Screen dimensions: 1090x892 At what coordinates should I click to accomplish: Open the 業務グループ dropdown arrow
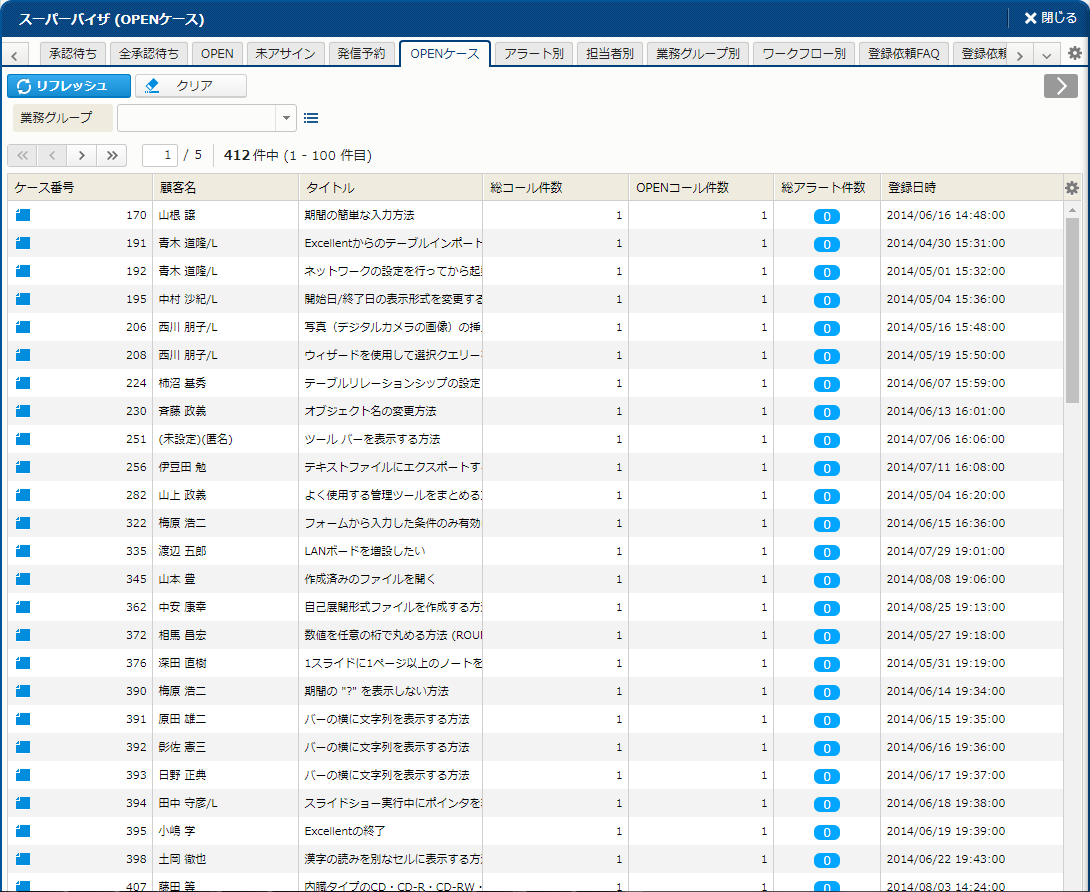pos(287,118)
